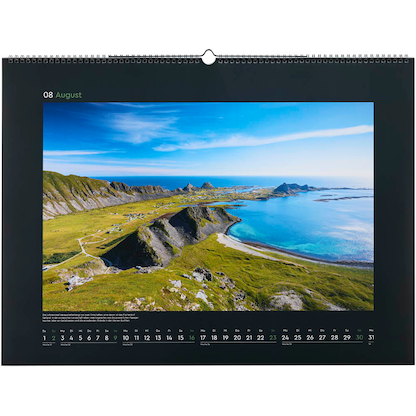
Task: Select the green date 23
Action: pyautogui.click(x=273, y=338)
